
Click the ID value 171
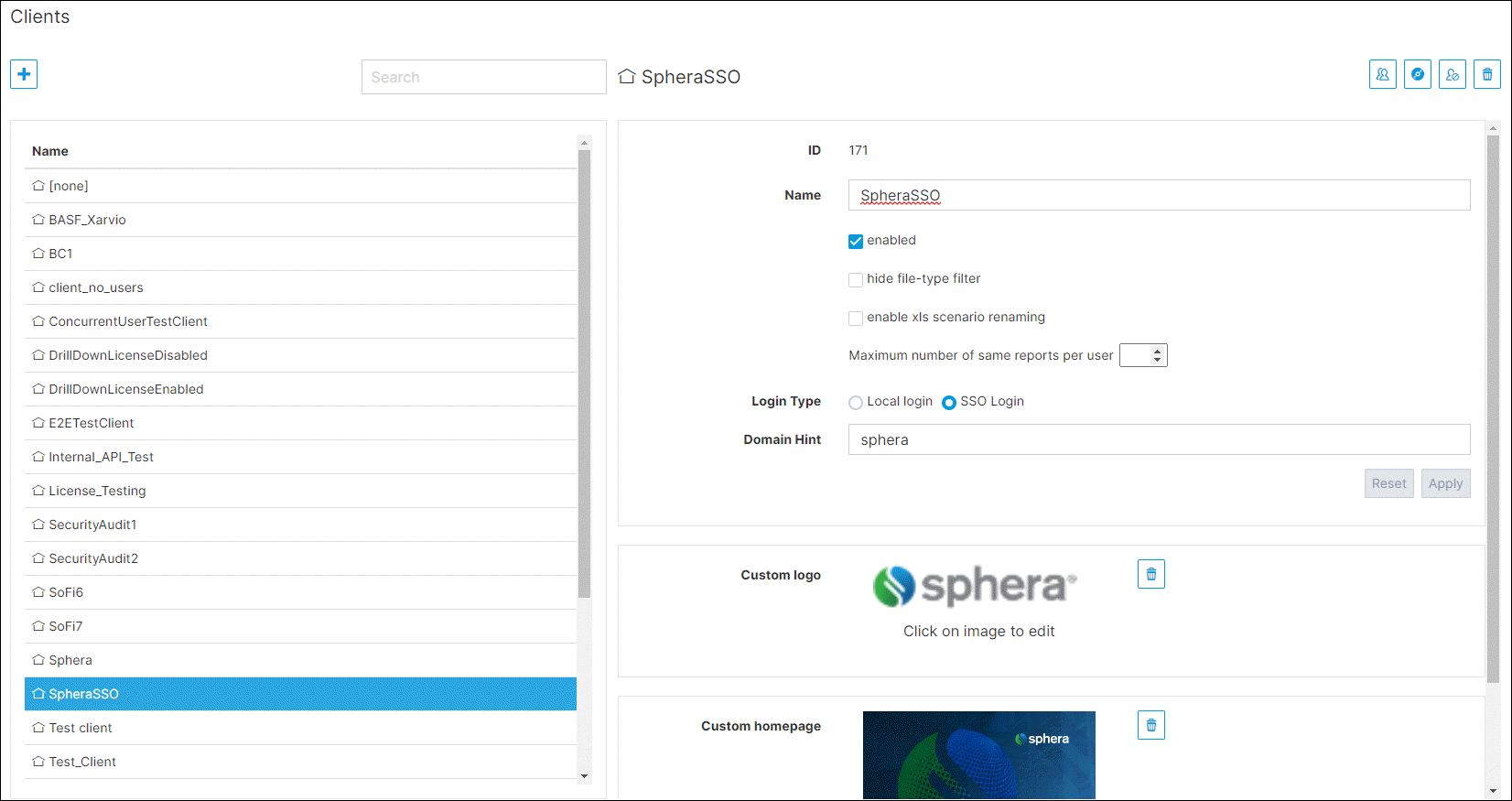click(x=858, y=150)
